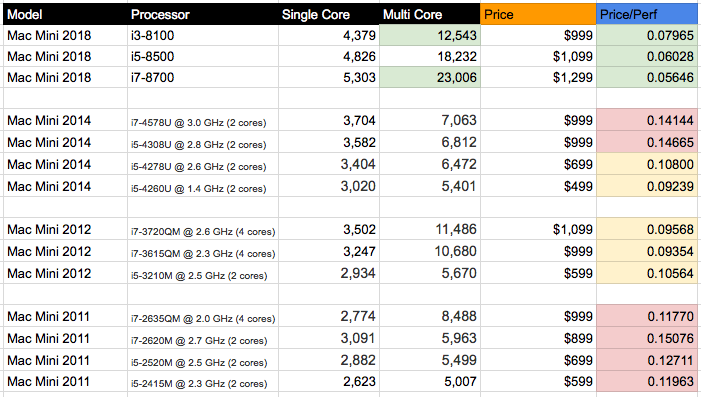Screen dimensions: 701x397
Task: Select the i5-2415M @ 2.3 GHz cell
Action: [203, 382]
